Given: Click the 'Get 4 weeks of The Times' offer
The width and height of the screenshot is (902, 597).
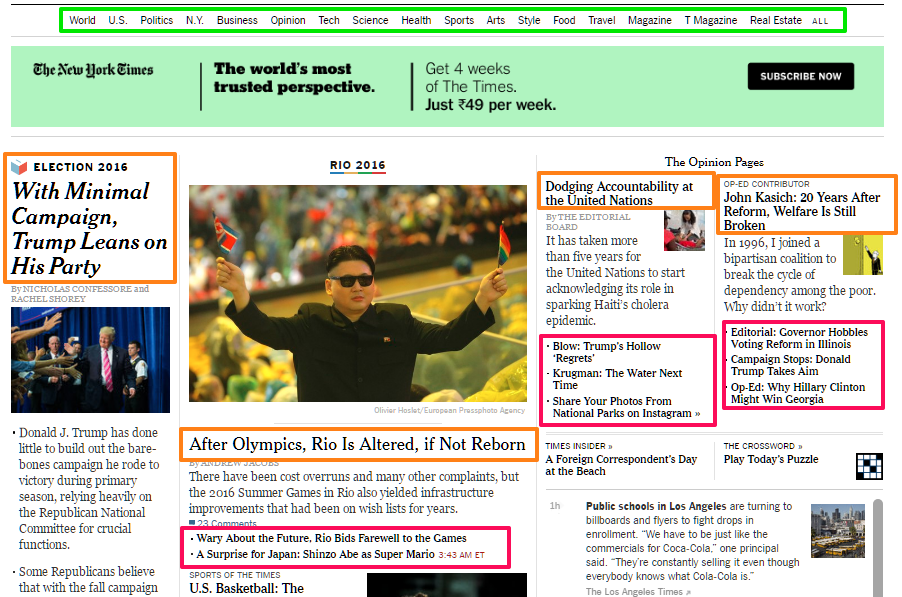Looking at the screenshot, I should [490, 87].
